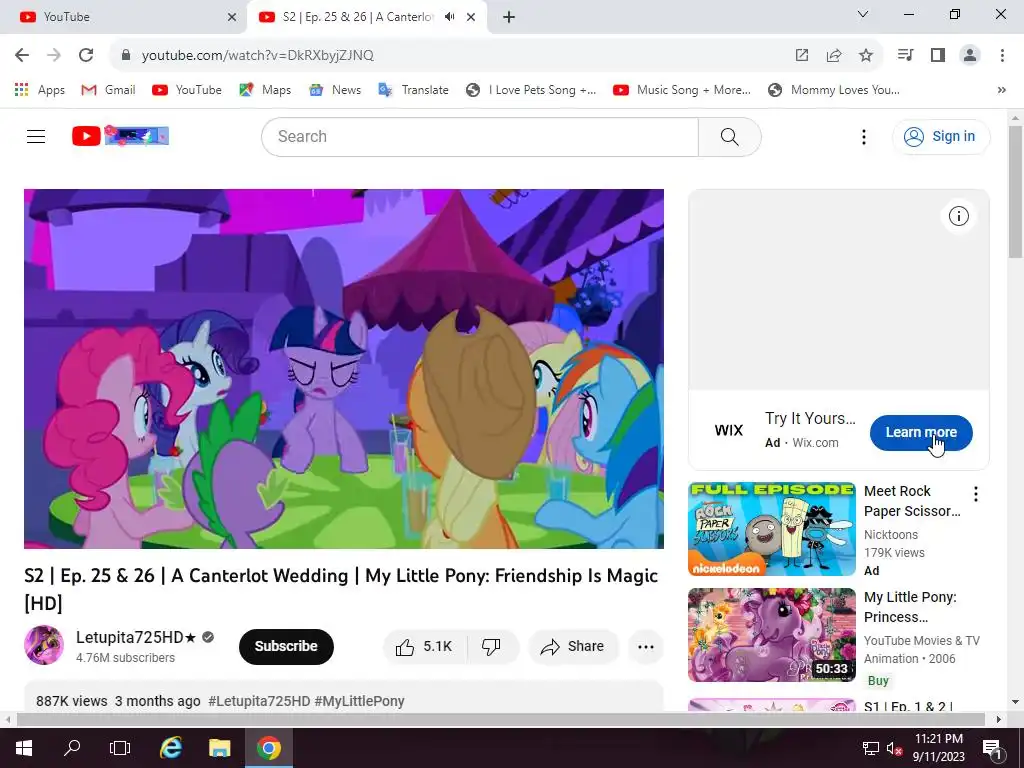
Task: Click the muted volume tray icon
Action: pyautogui.click(x=894, y=748)
